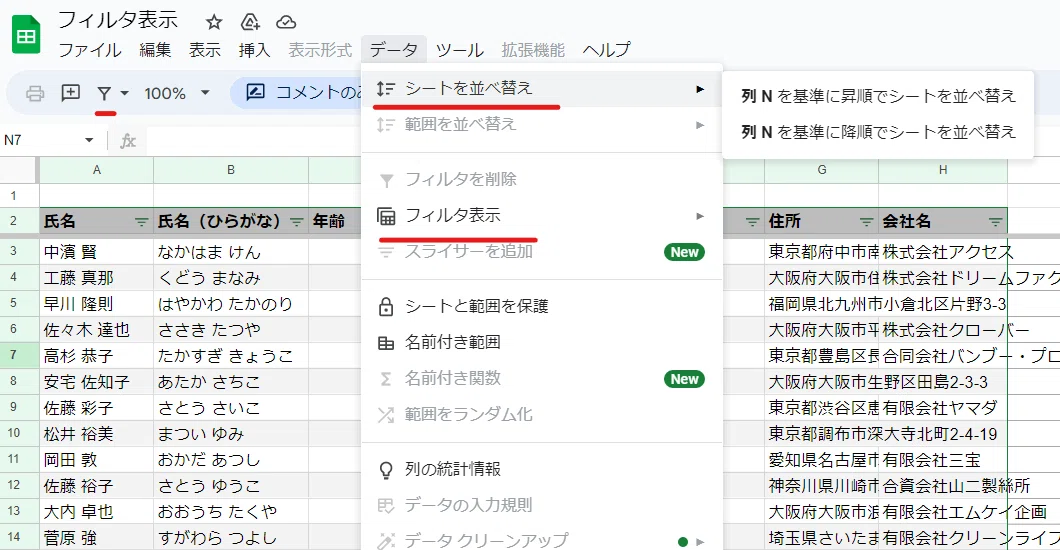This screenshot has width=1060, height=550.
Task: Select シートと範囲を保護 option
Action: coord(541,306)
